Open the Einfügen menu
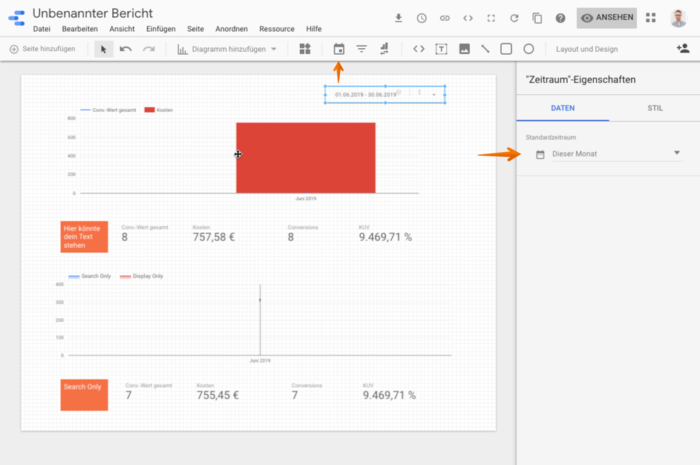Image resolution: width=700 pixels, height=465 pixels. point(161,29)
